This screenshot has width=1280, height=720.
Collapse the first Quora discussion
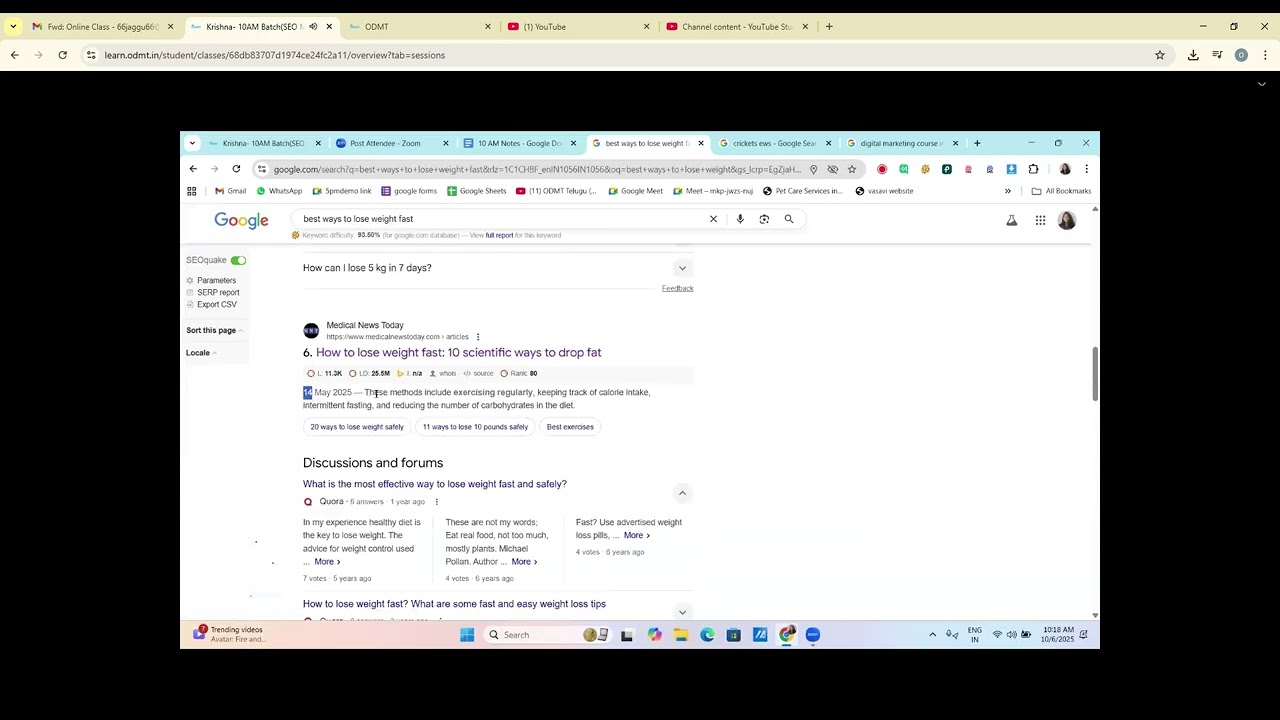pyautogui.click(x=682, y=493)
